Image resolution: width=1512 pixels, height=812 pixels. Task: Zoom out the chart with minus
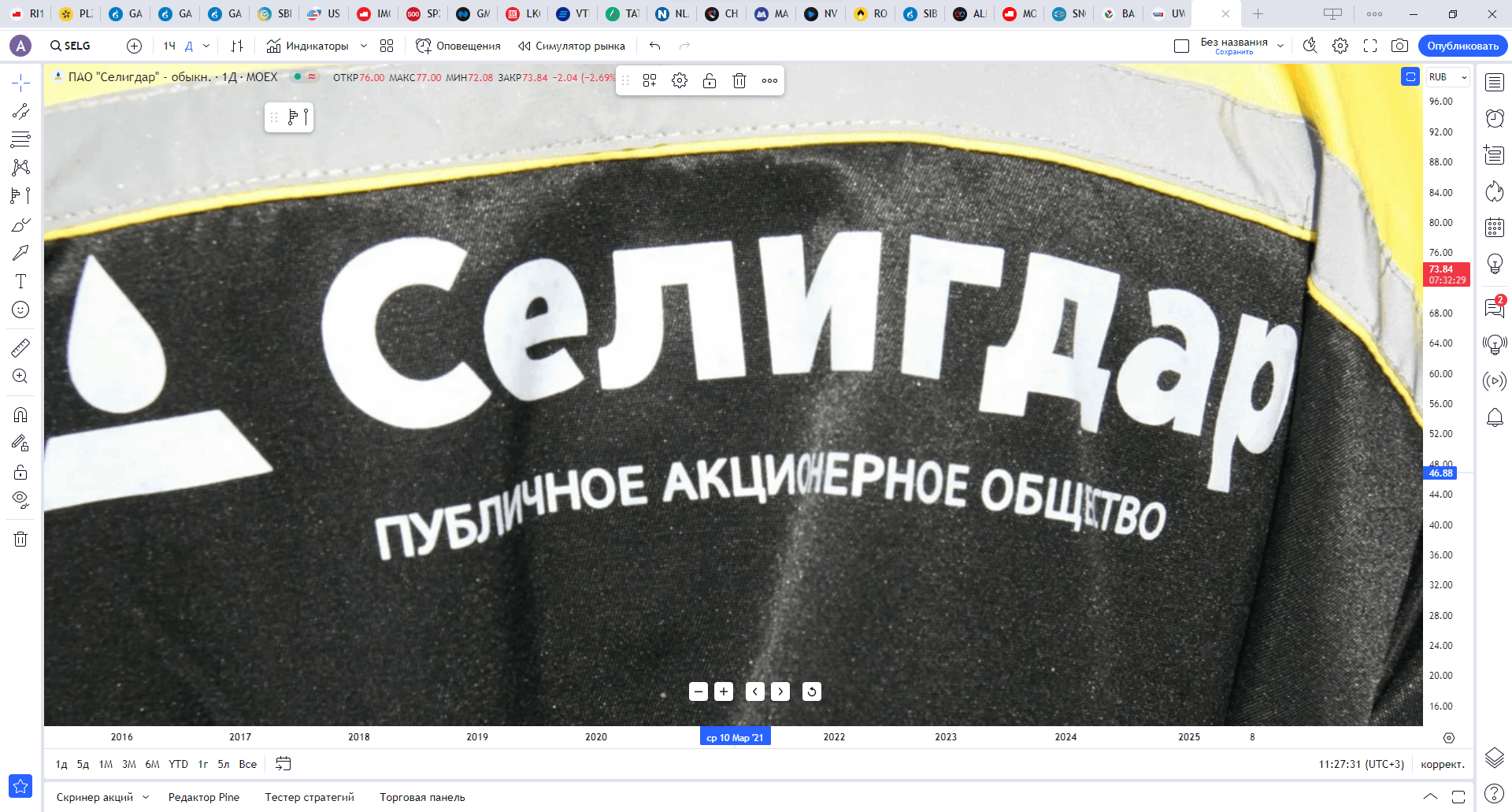[x=699, y=691]
